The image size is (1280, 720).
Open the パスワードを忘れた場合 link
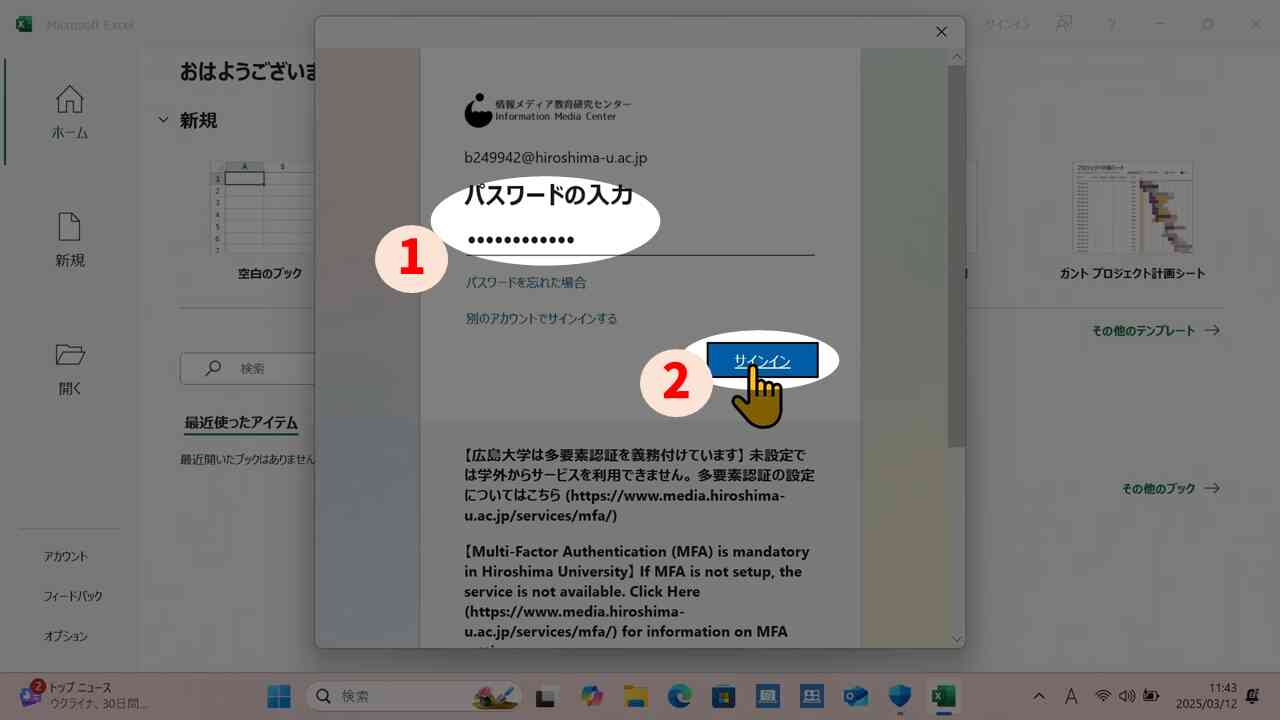click(x=525, y=282)
